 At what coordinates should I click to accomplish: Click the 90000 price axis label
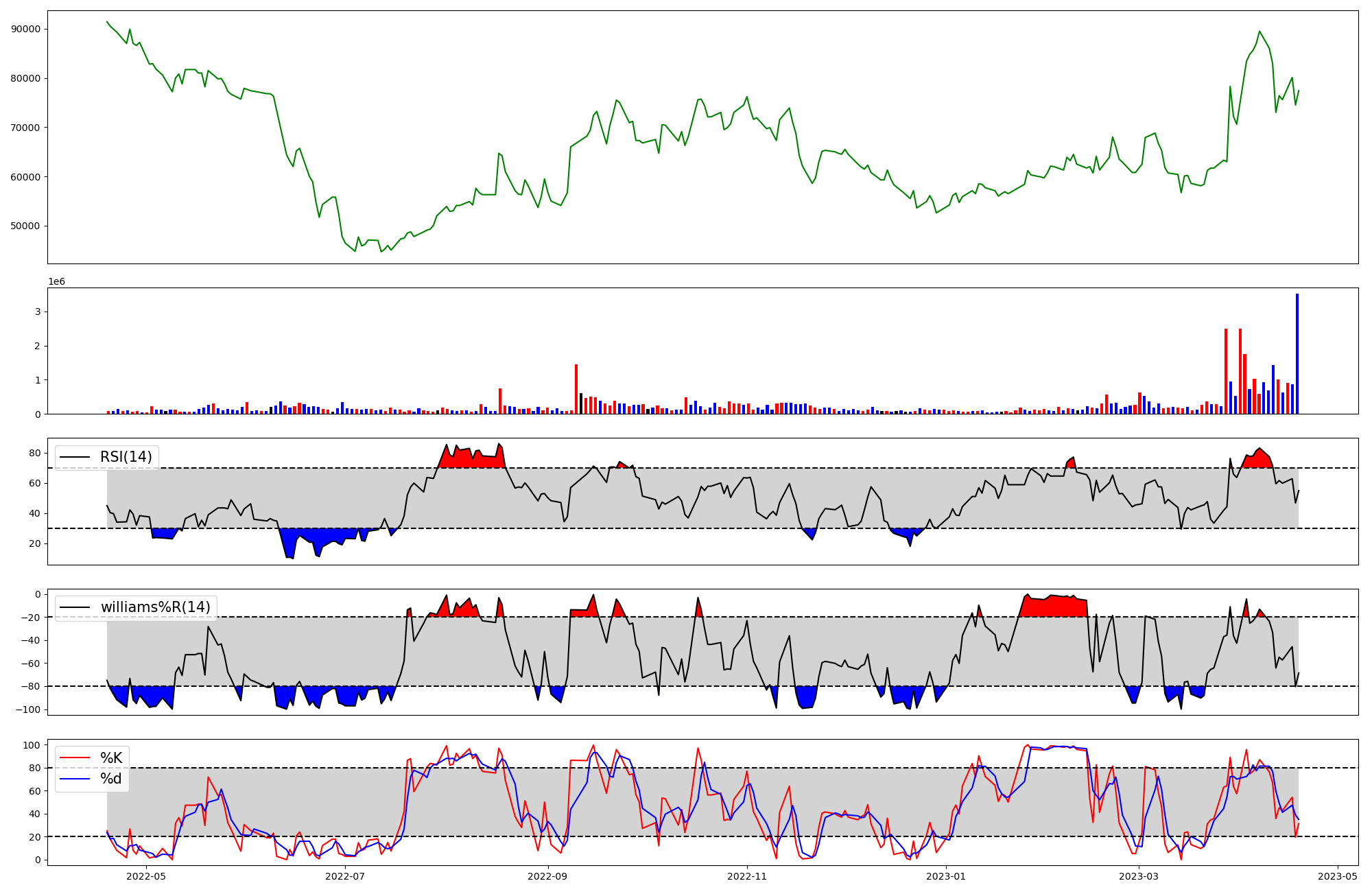tap(26, 30)
